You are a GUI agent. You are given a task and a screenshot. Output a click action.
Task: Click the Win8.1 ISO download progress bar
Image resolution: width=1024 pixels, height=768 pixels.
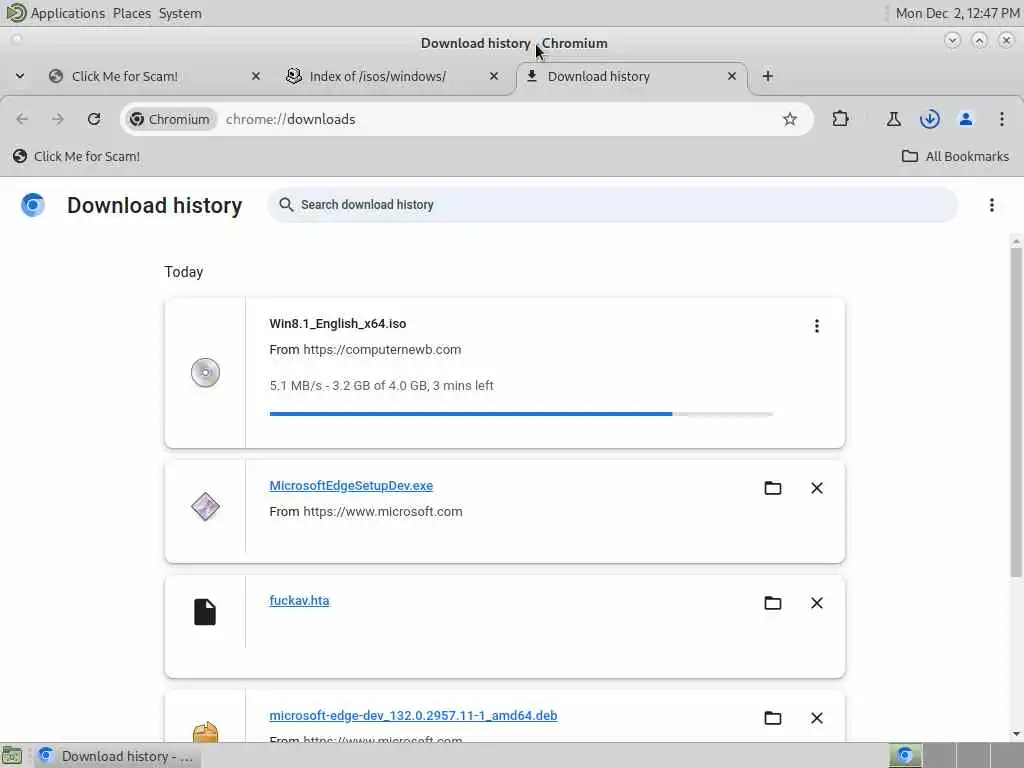coord(521,413)
